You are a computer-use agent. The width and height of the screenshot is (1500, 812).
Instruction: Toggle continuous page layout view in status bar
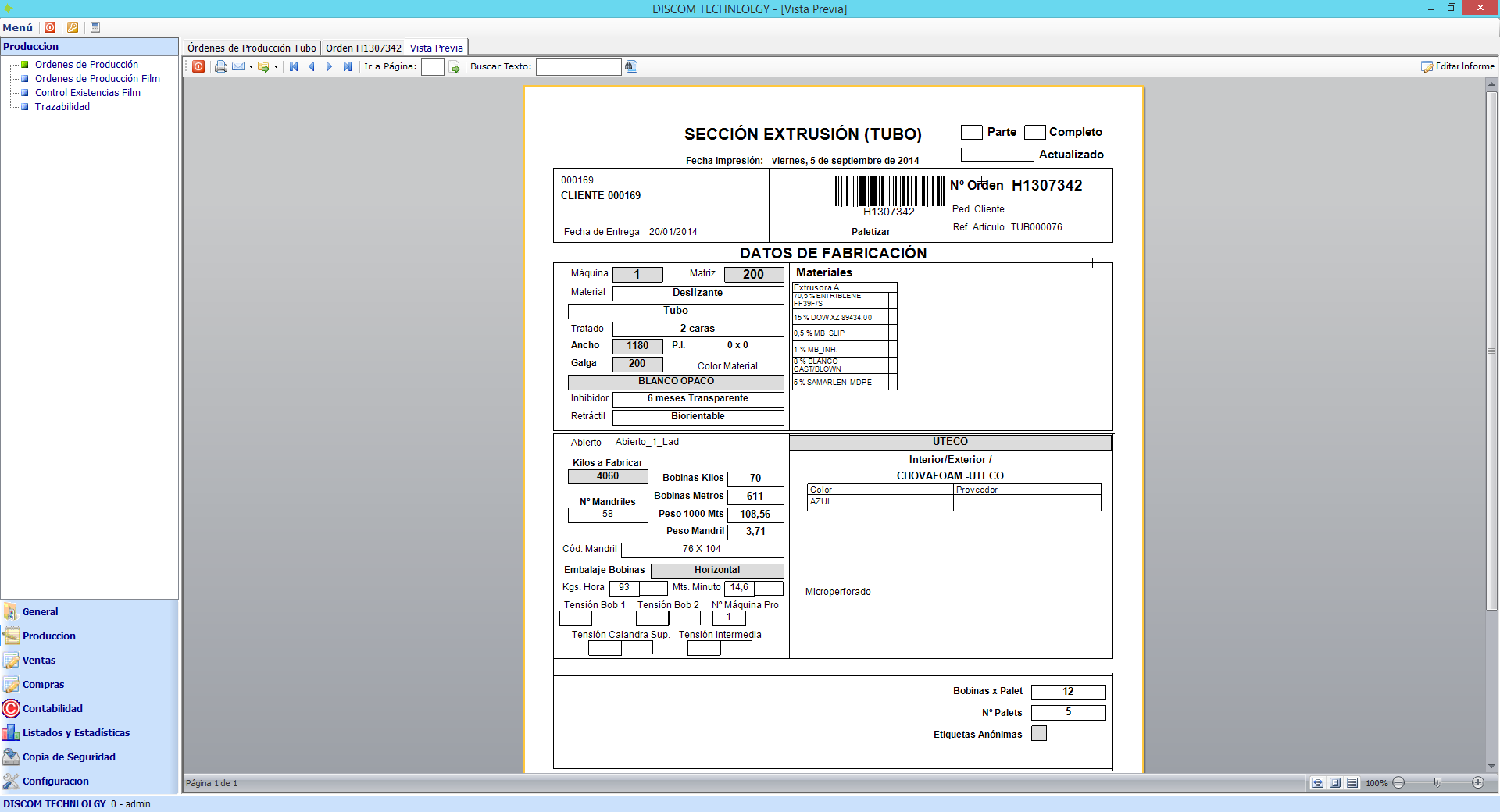pos(1352,783)
